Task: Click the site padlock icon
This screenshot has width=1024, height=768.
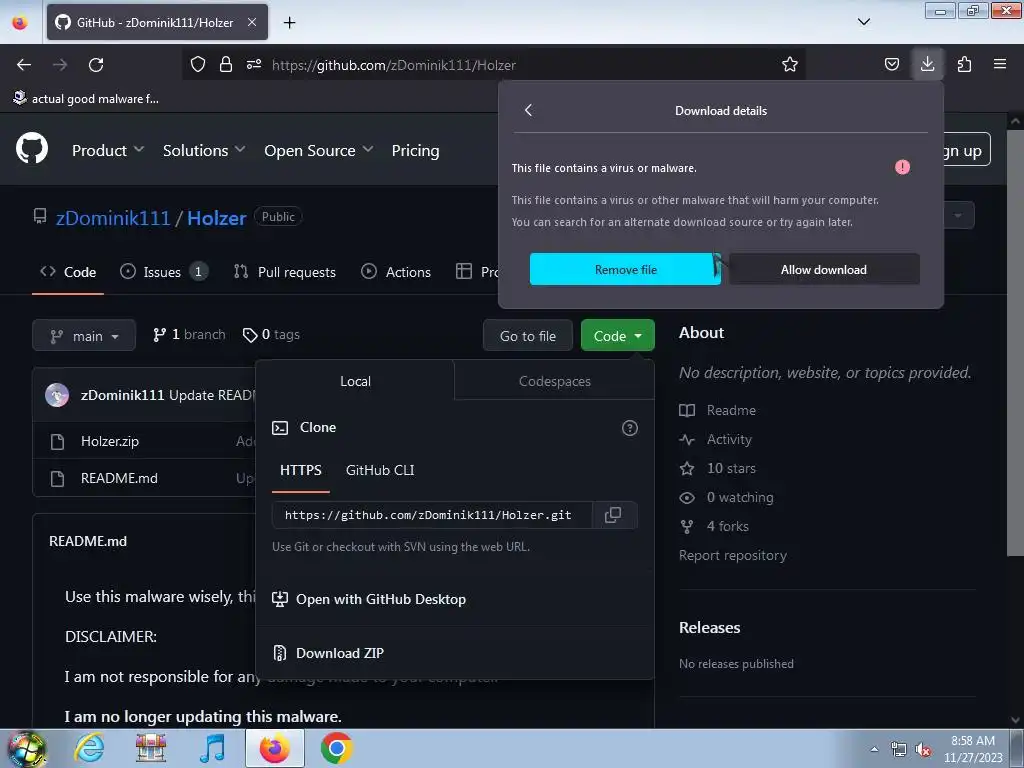Action: pyautogui.click(x=226, y=64)
